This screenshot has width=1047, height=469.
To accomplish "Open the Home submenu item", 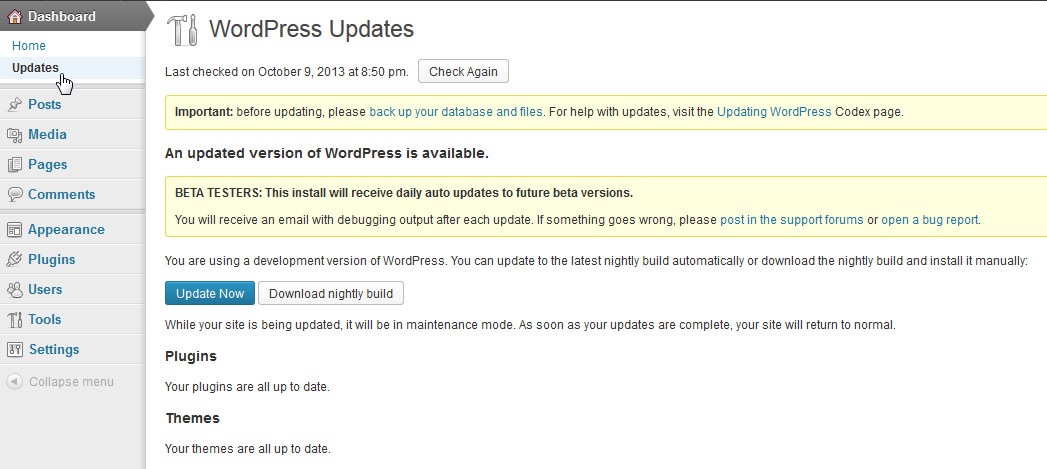I will (x=29, y=46).
